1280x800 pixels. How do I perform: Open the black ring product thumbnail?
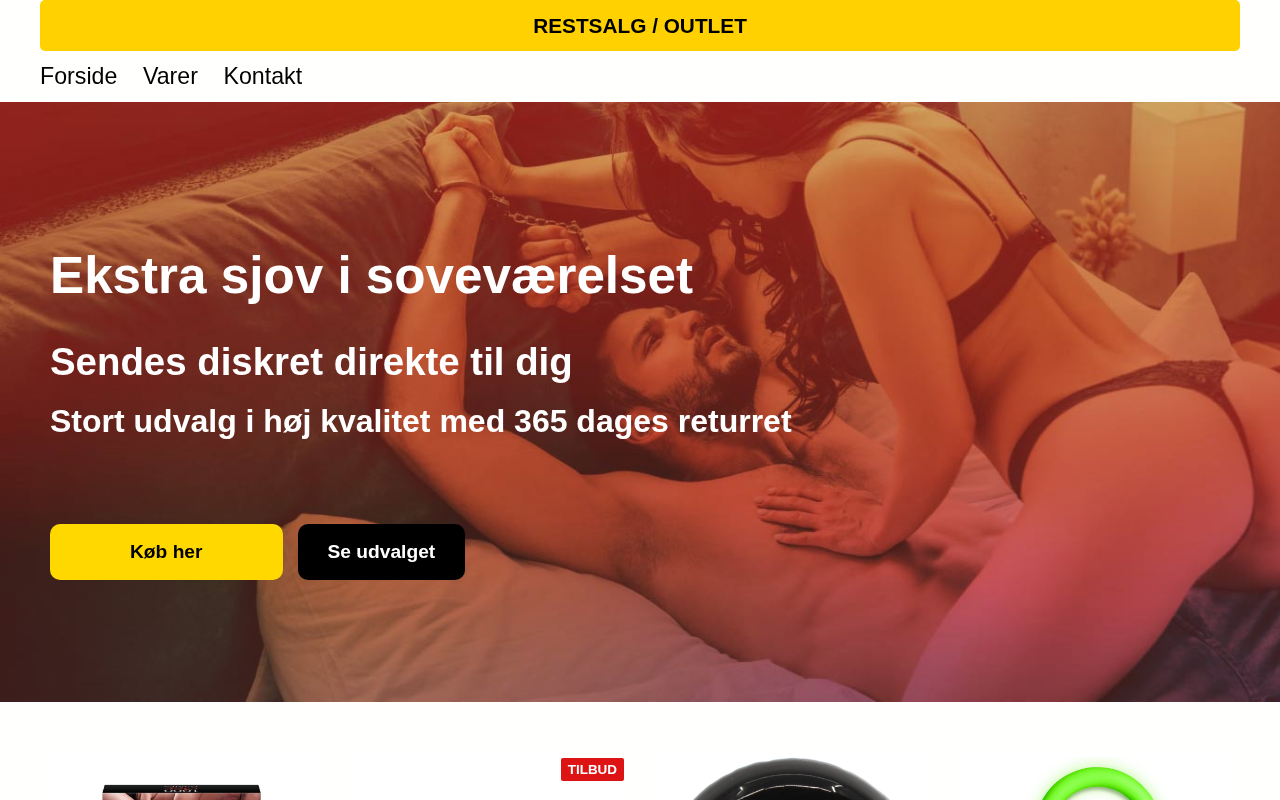[790, 780]
